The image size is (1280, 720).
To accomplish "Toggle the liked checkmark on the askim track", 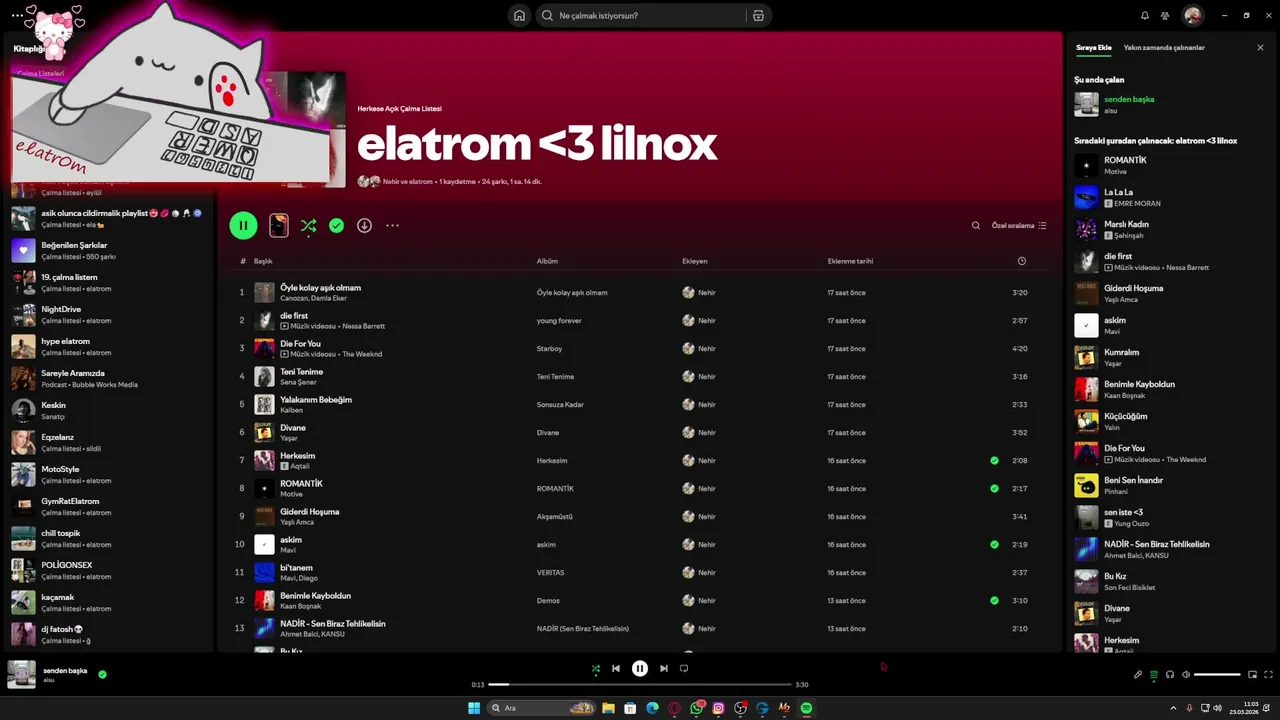I will click(x=994, y=544).
